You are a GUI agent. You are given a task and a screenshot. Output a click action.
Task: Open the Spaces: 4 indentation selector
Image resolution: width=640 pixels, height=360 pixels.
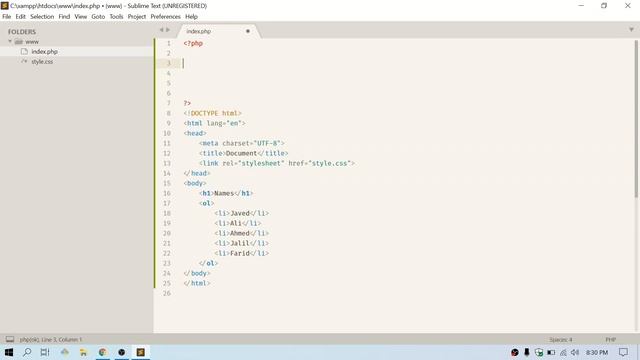(561, 340)
